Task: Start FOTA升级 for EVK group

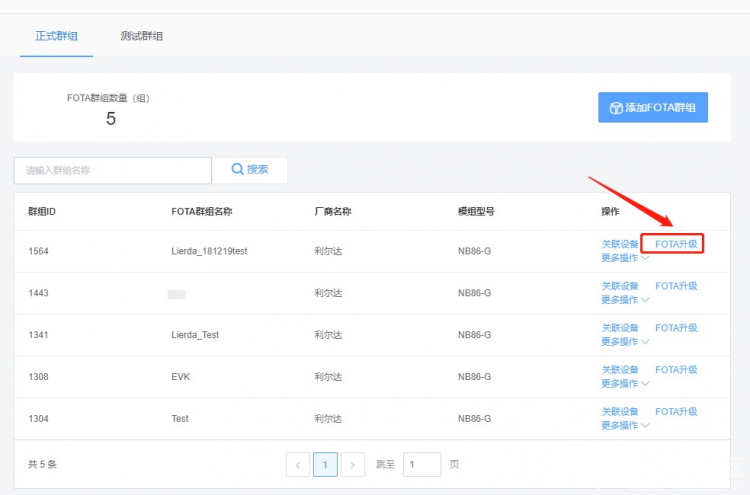Action: point(676,370)
